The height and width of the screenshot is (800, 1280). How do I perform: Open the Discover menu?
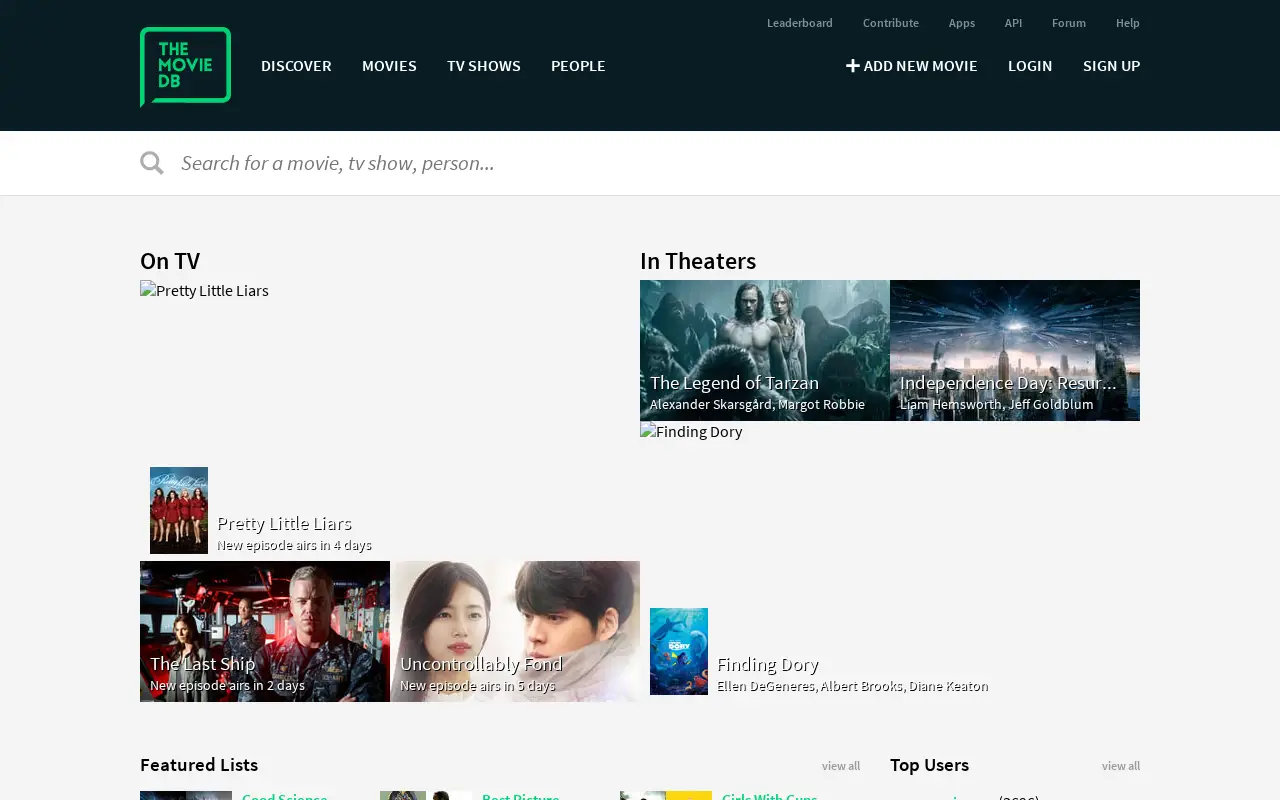tap(296, 66)
